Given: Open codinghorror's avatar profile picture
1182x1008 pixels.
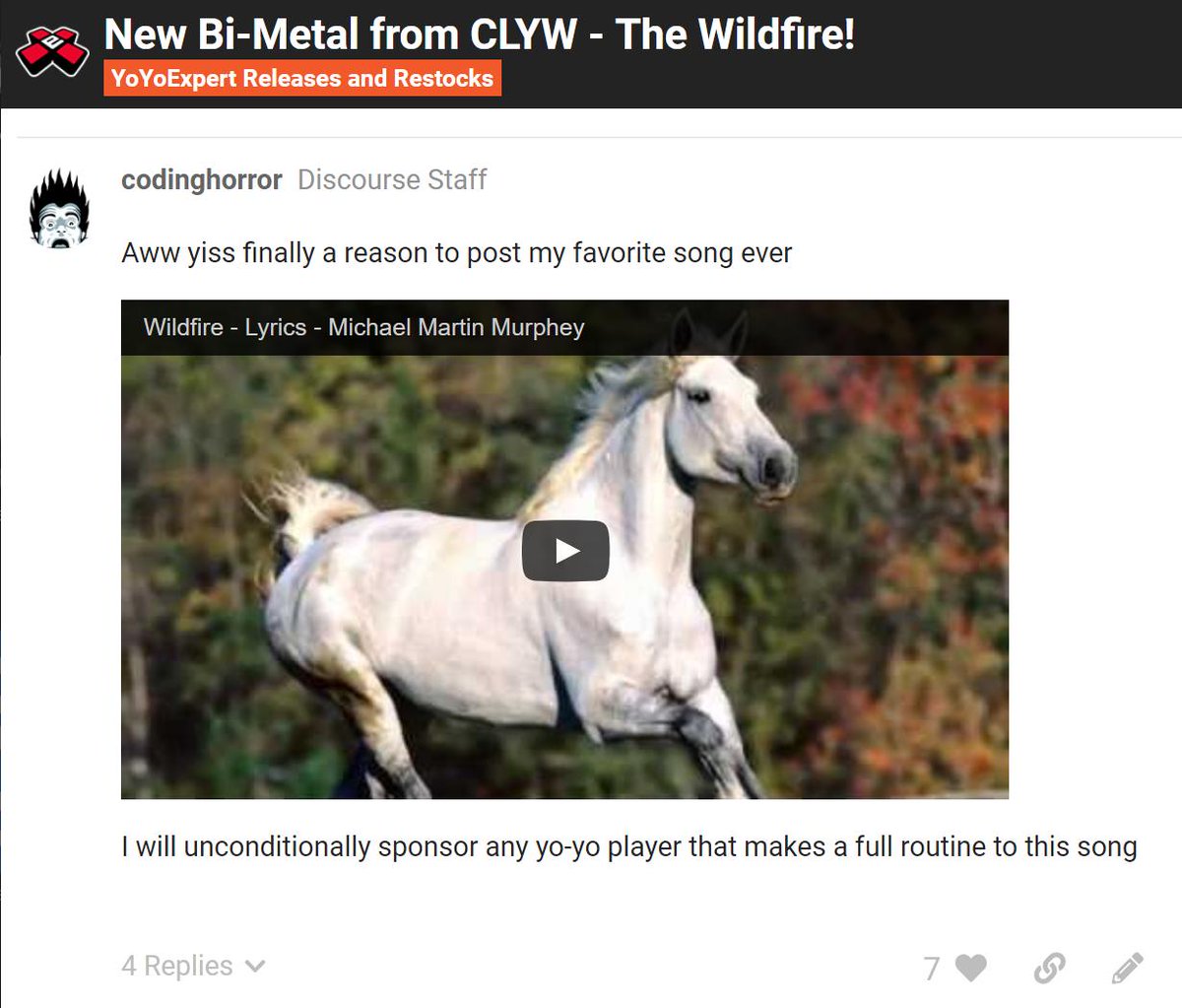Looking at the screenshot, I should [59, 209].
